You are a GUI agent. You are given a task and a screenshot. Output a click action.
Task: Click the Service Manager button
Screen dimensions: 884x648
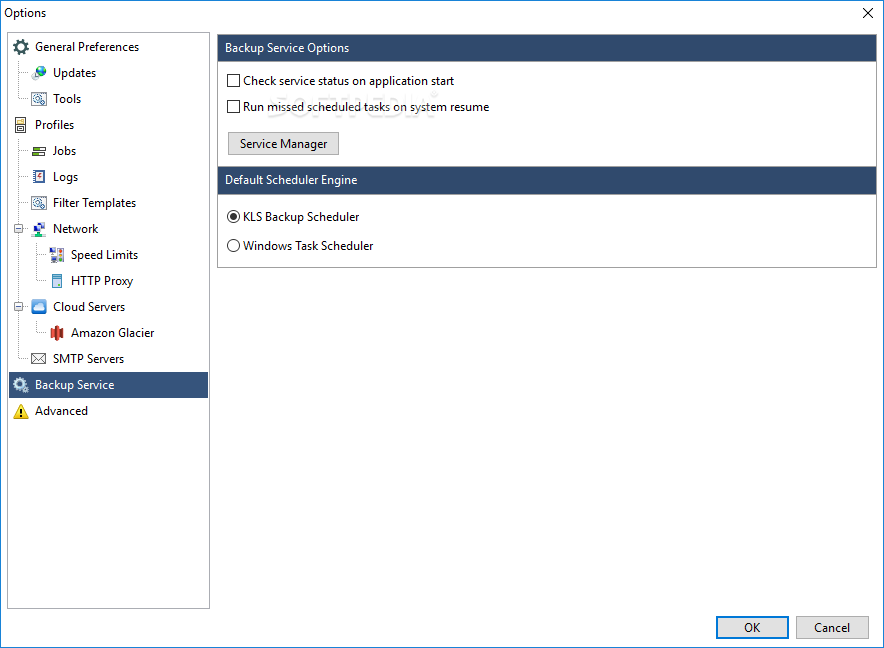pyautogui.click(x=283, y=144)
